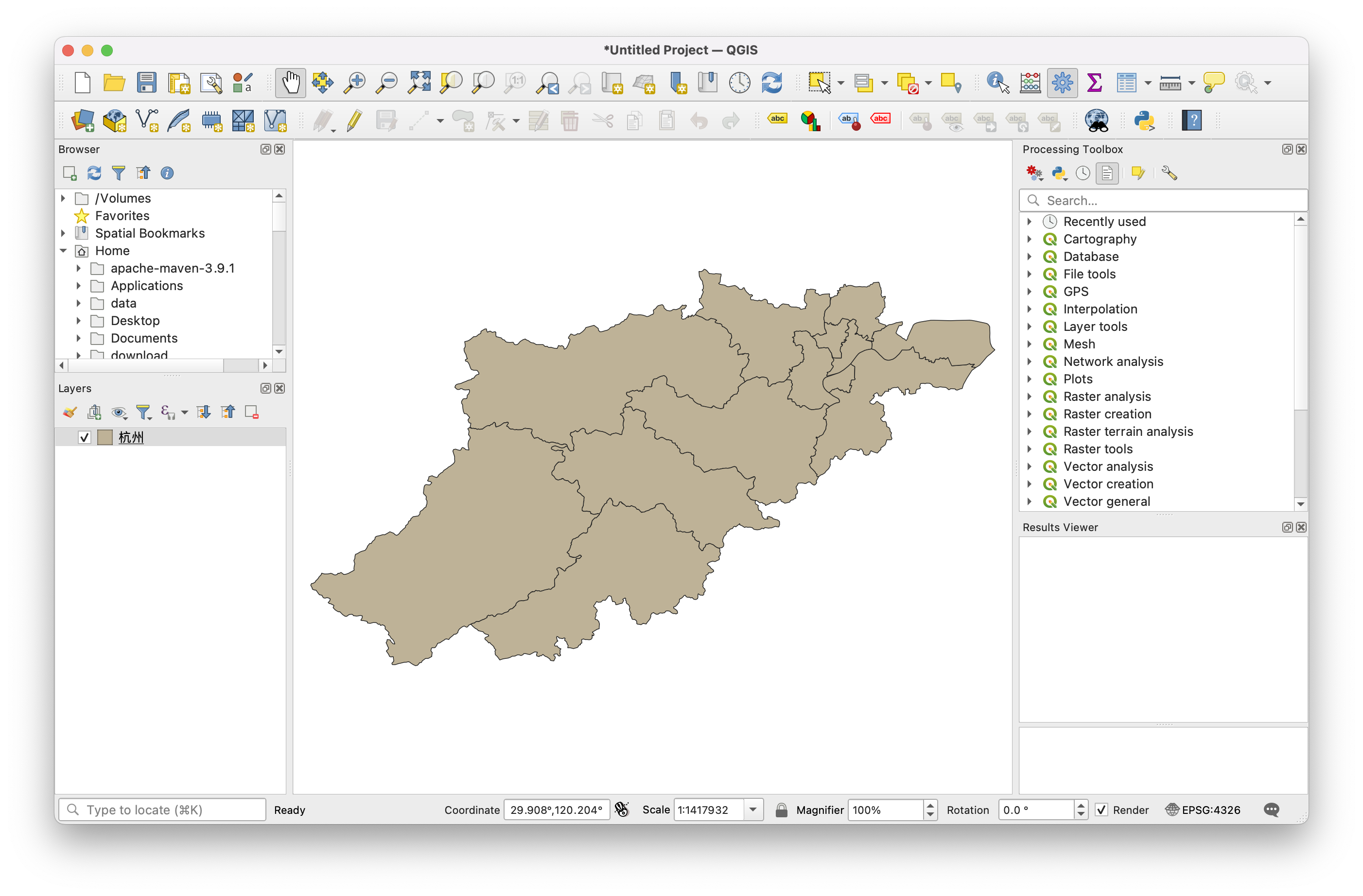
Task: Open the Scale dropdown list
Action: [x=753, y=810]
